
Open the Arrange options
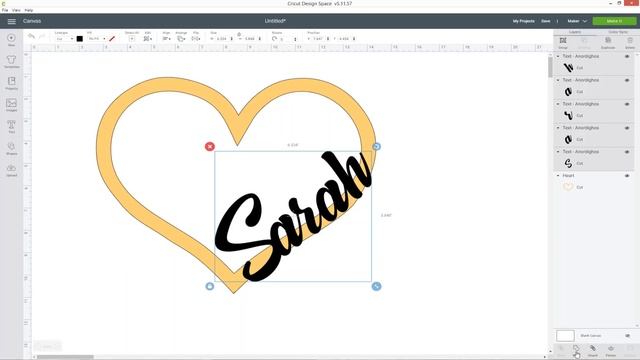pos(181,38)
